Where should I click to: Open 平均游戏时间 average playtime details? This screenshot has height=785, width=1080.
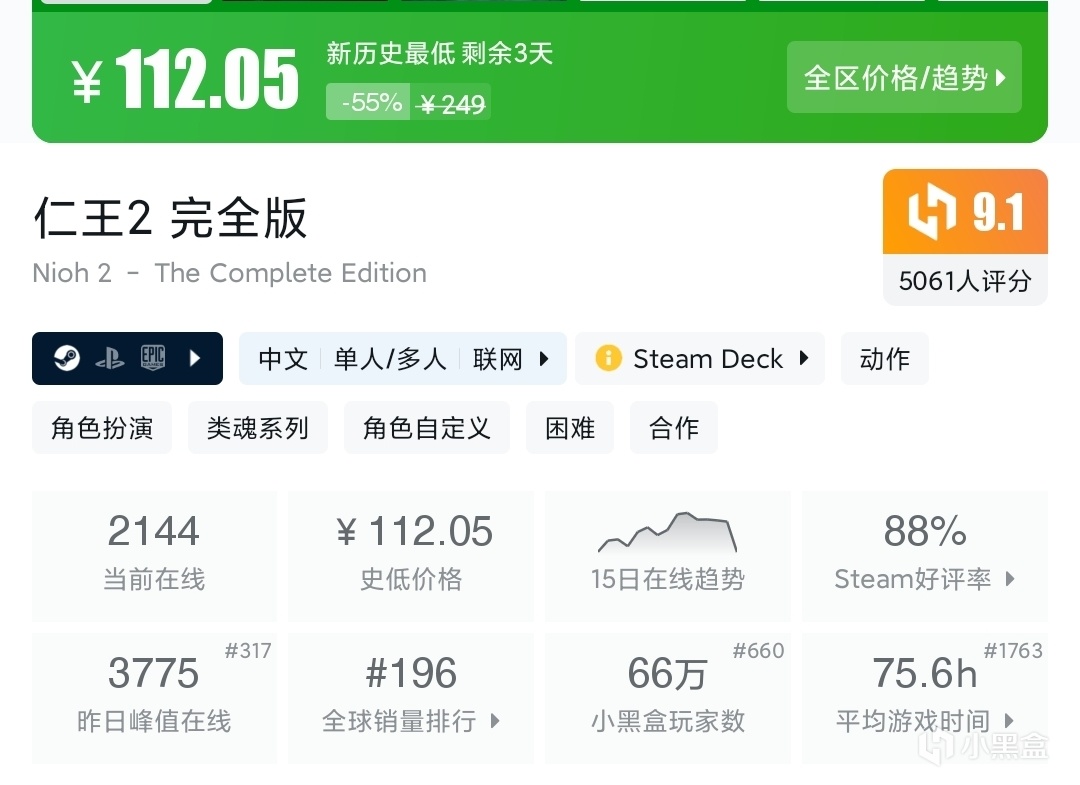pos(924,697)
